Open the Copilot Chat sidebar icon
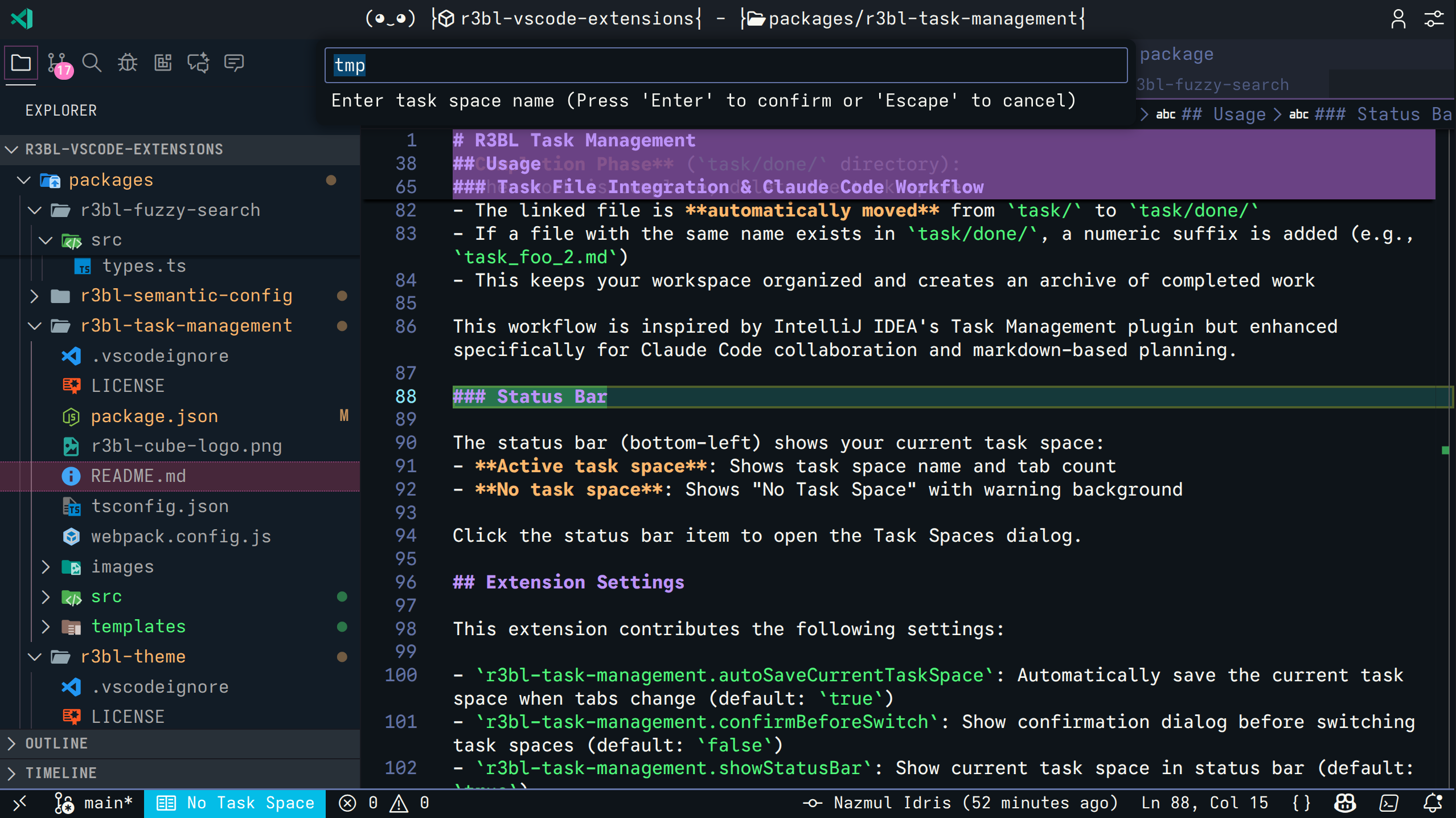This screenshot has width=1456, height=818. [x=198, y=63]
